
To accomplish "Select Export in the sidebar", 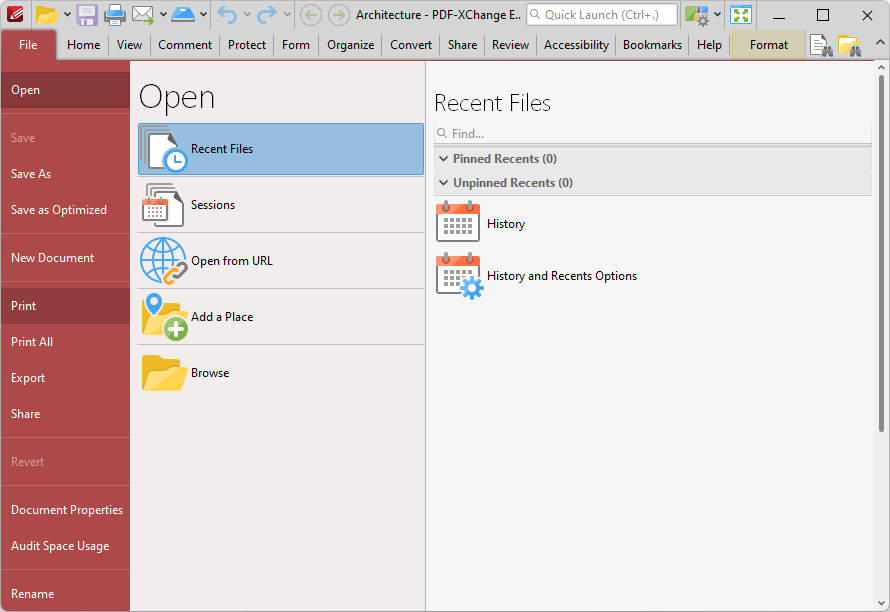I will pyautogui.click(x=65, y=378).
